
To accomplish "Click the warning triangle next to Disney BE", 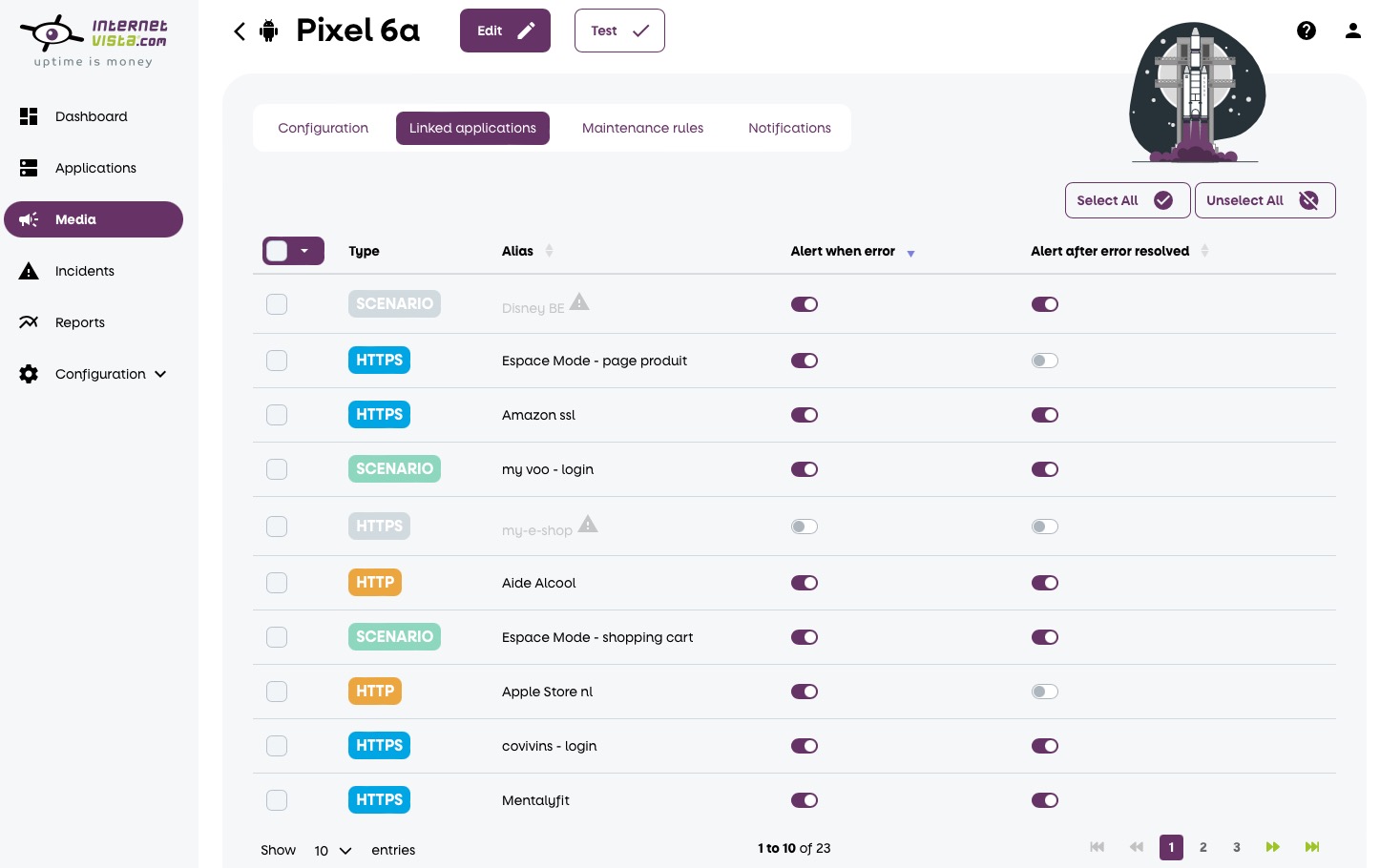I will 579,302.
